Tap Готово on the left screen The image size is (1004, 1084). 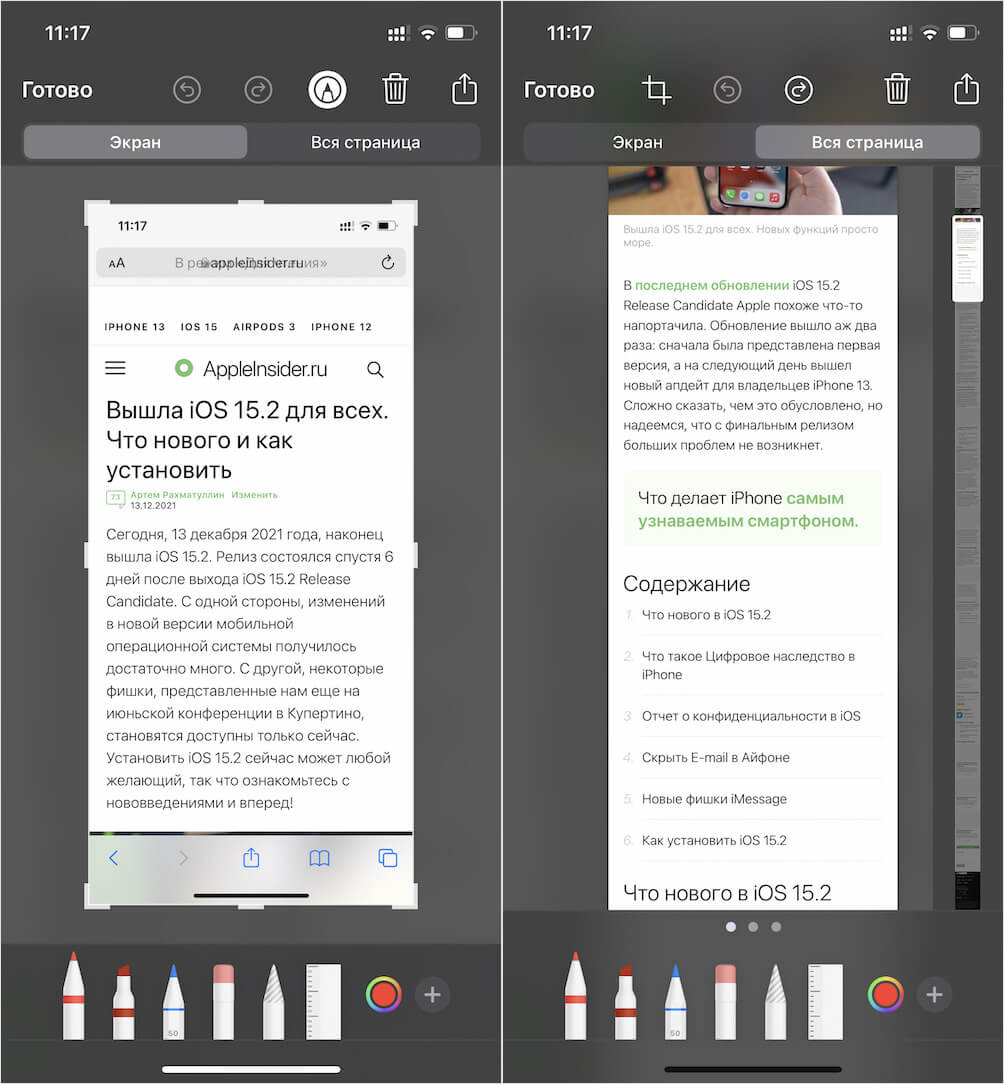pos(57,90)
